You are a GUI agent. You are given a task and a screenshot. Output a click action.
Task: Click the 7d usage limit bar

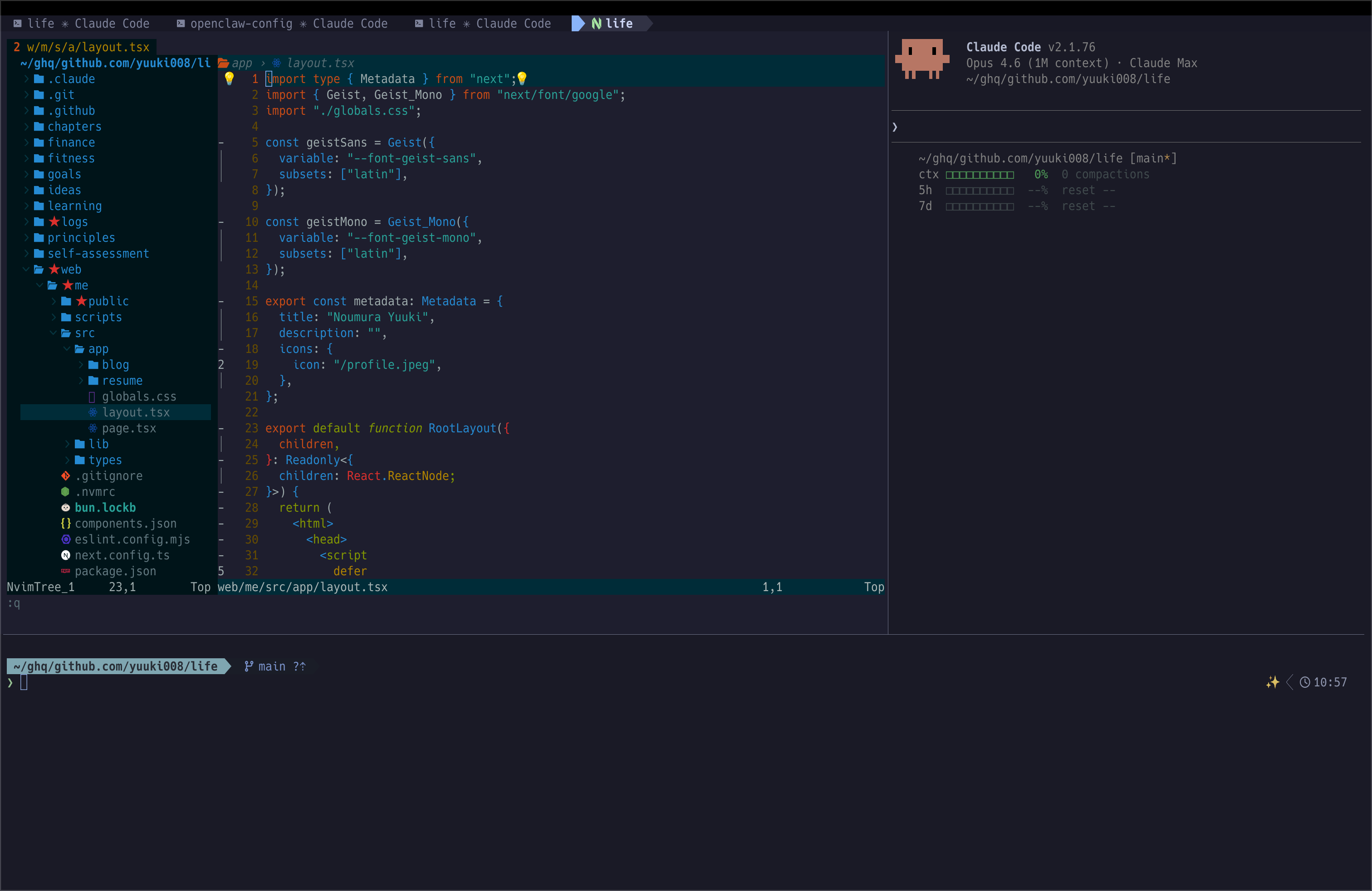coord(980,206)
